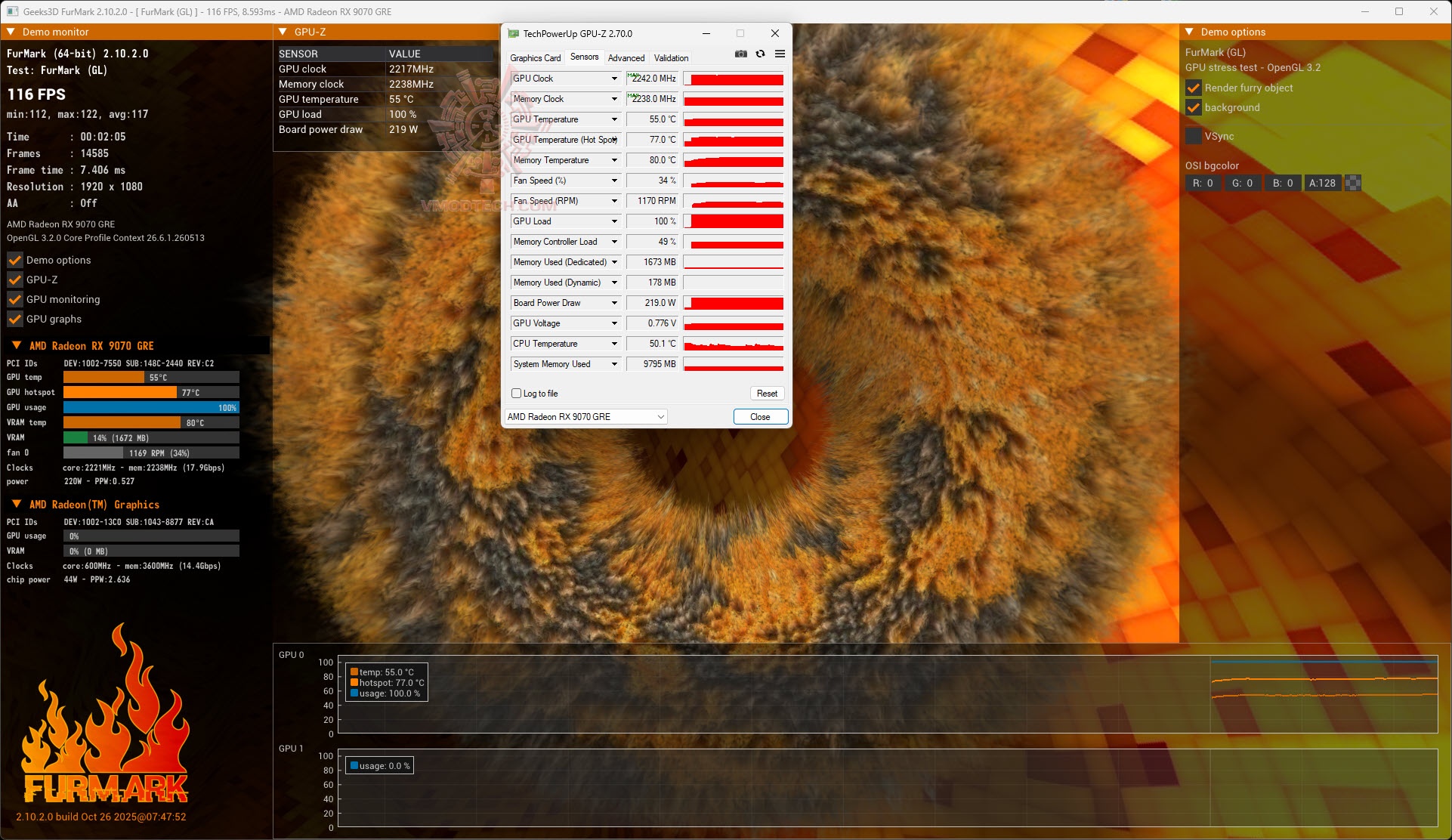The width and height of the screenshot is (1452, 840).
Task: Collapse the GPU-Z sensor table panel header
Action: click(x=283, y=32)
